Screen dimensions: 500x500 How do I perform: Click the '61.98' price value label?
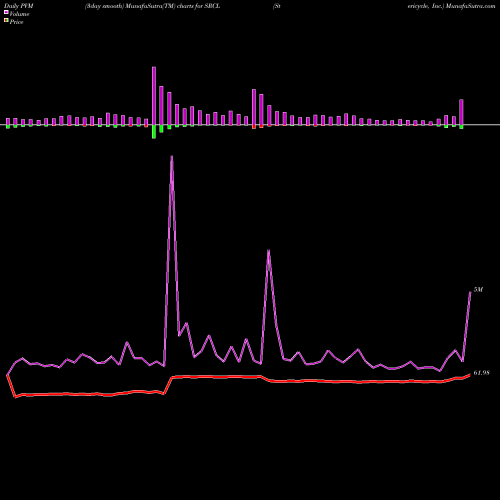click(481, 373)
